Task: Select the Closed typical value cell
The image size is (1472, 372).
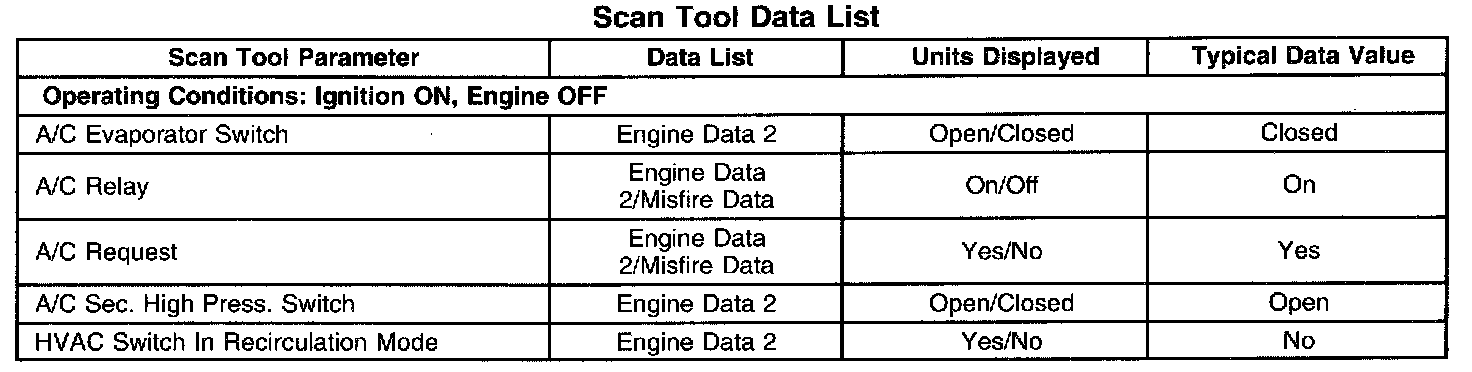Action: [1299, 134]
